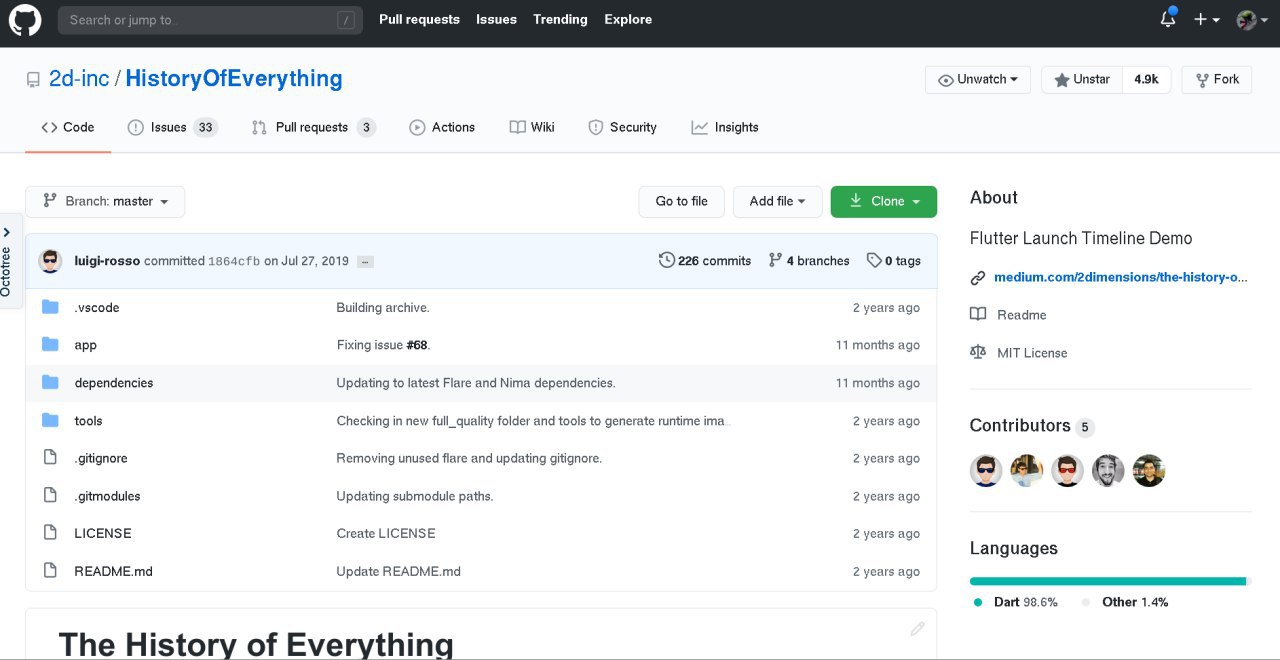Click the app folder icon
This screenshot has height=660, width=1280.
pyautogui.click(x=50, y=344)
